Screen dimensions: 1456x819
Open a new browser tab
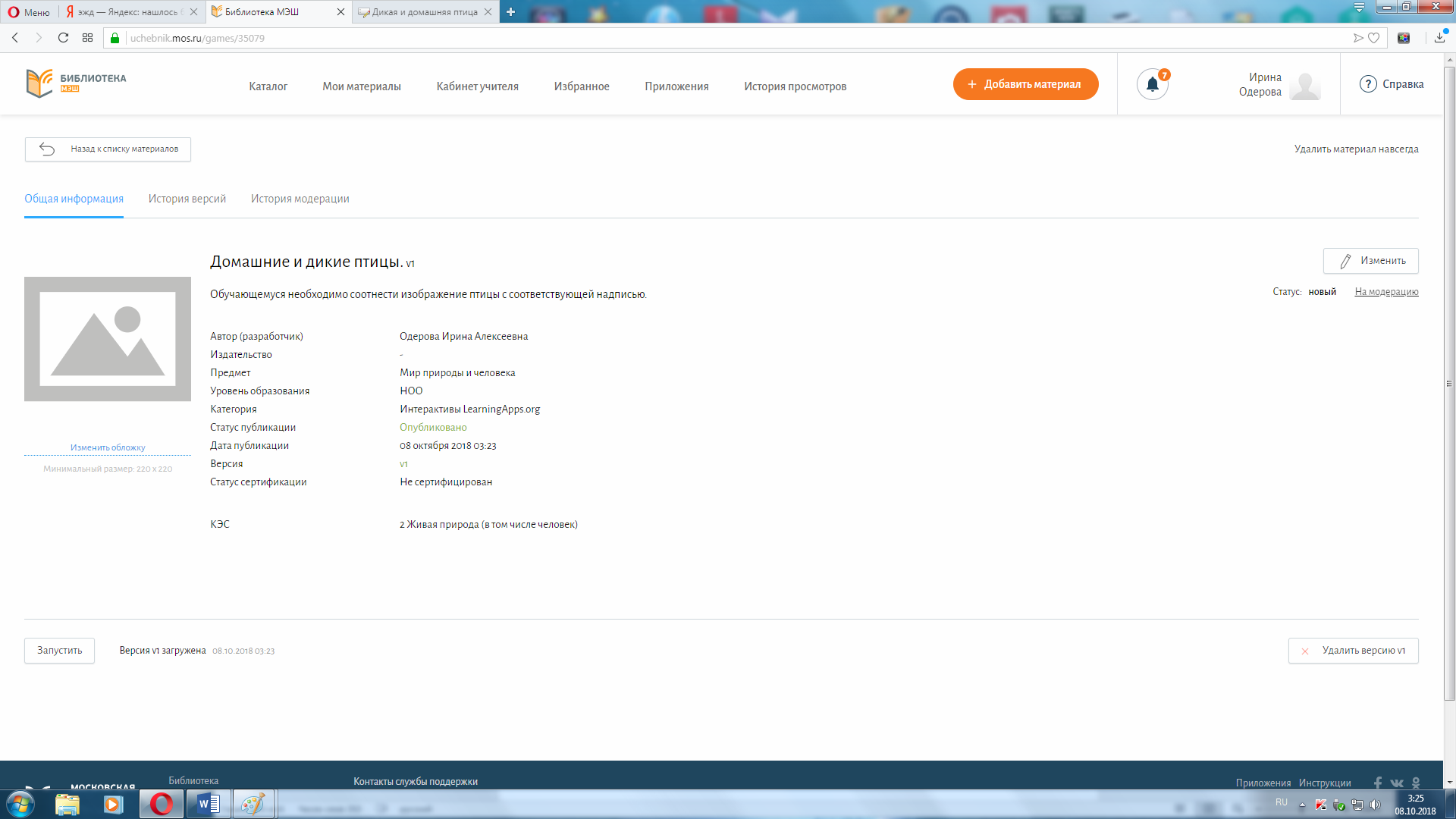pos(510,11)
